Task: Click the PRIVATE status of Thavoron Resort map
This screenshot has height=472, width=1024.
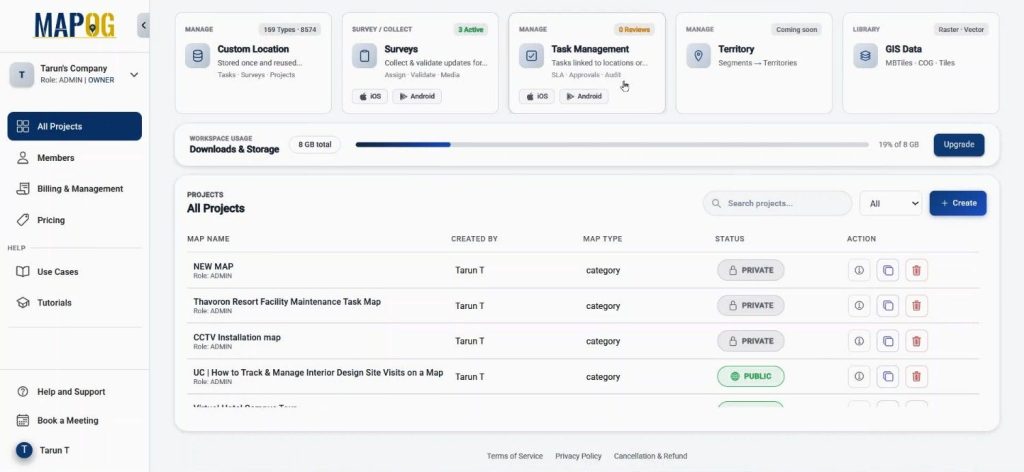Action: [x=751, y=305]
